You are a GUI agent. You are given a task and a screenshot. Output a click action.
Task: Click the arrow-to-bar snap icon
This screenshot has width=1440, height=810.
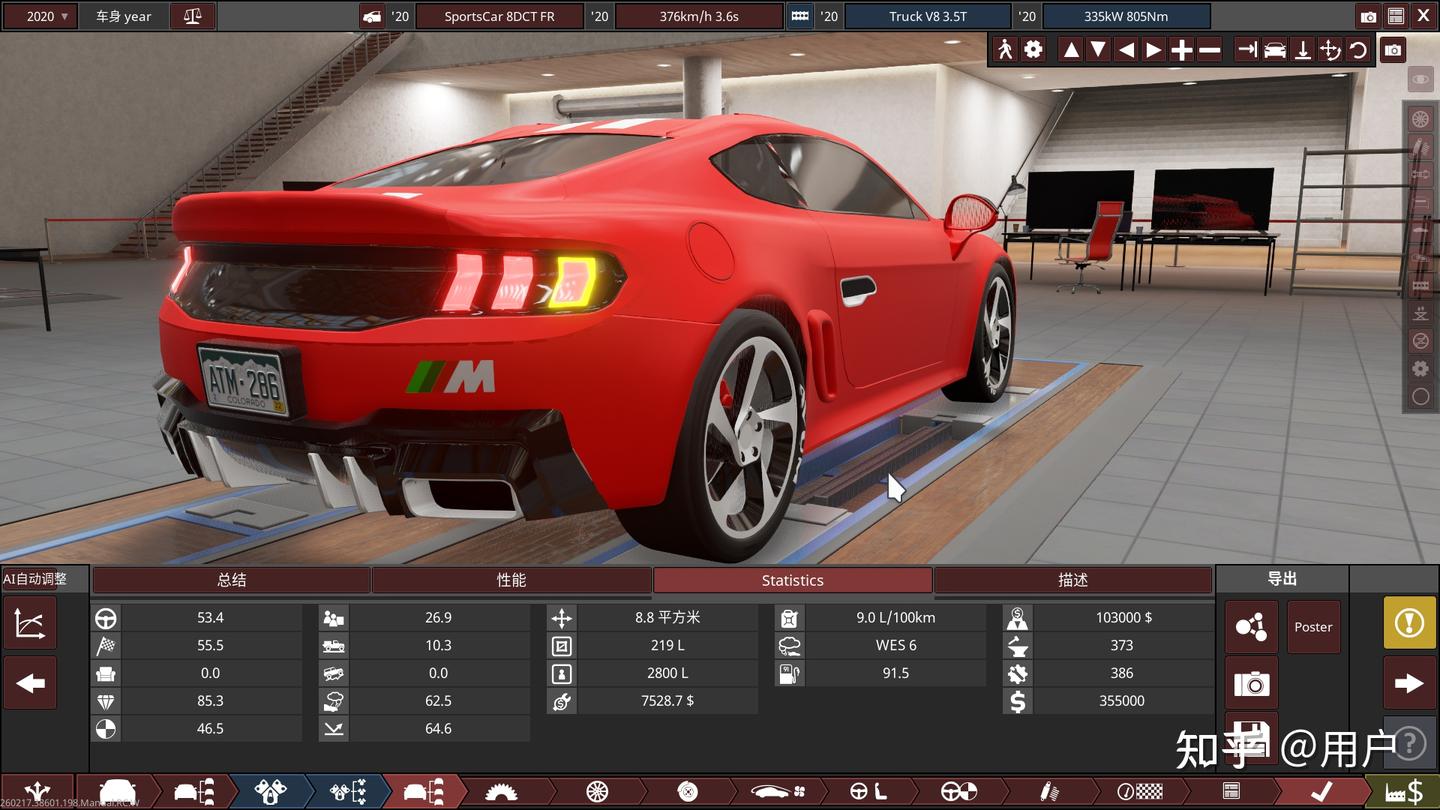pos(1247,50)
